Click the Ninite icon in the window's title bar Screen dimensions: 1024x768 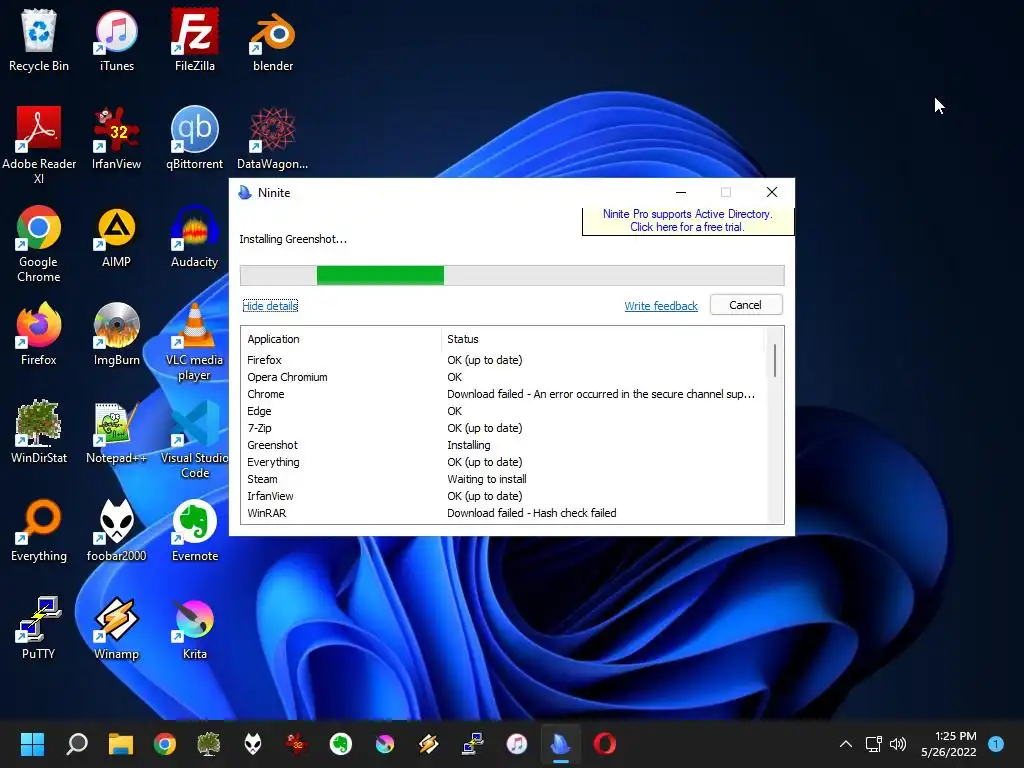coord(245,193)
